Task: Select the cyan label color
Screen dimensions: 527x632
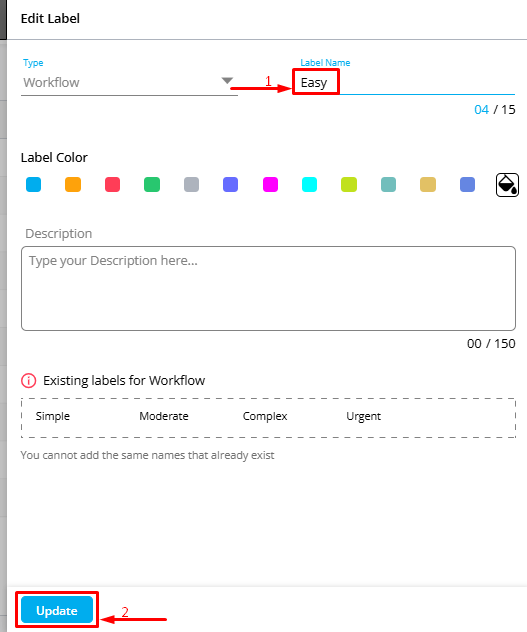Action: pos(310,185)
